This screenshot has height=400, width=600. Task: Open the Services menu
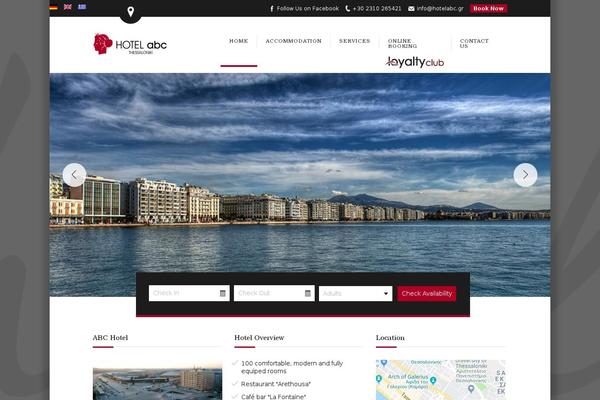(354, 41)
